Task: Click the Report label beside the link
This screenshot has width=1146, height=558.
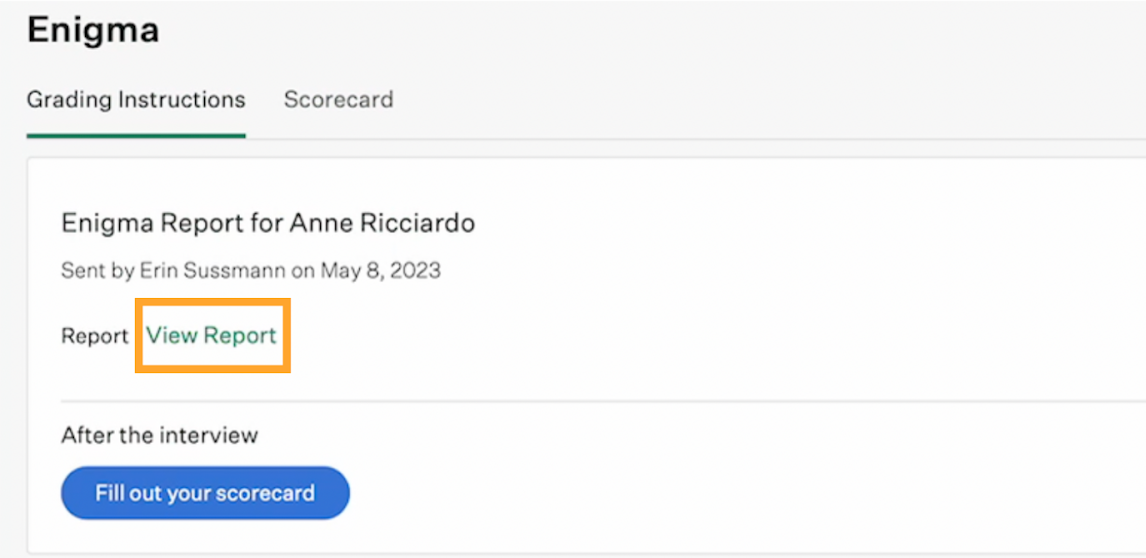Action: [95, 337]
